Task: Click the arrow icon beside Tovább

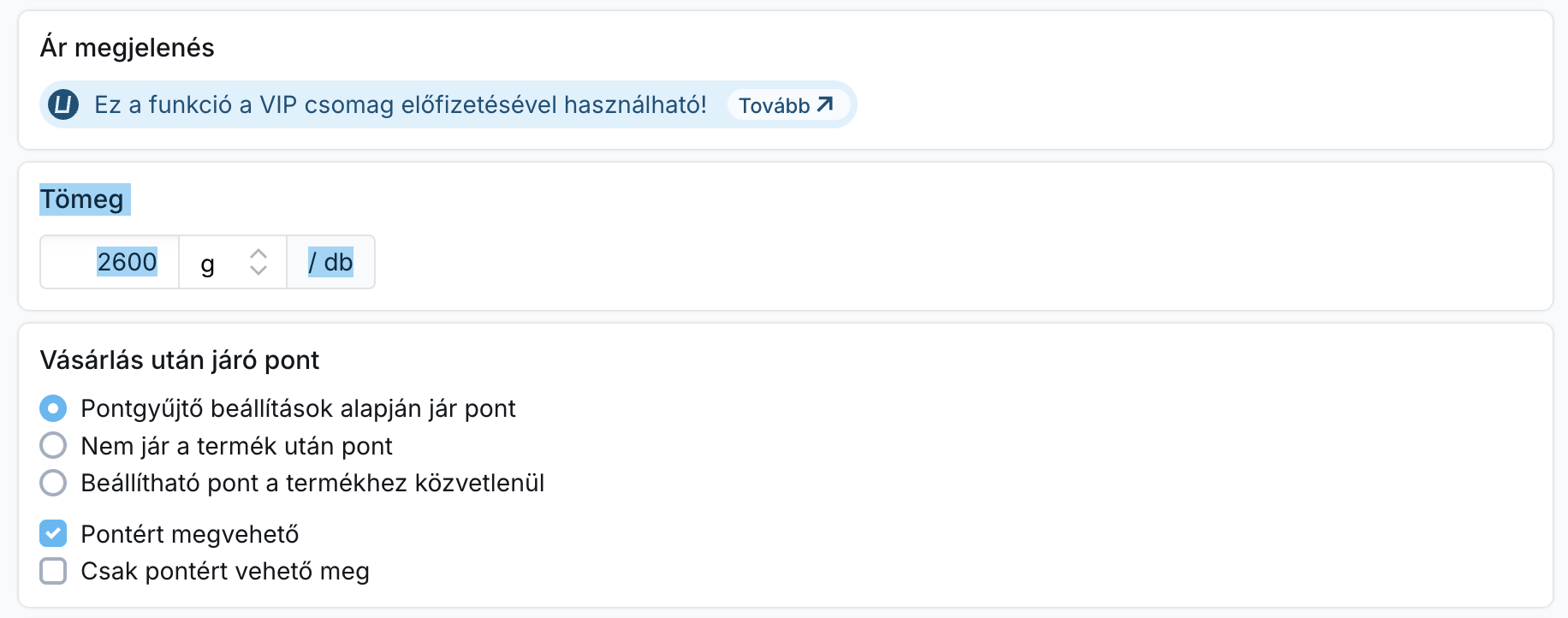Action: [825, 104]
